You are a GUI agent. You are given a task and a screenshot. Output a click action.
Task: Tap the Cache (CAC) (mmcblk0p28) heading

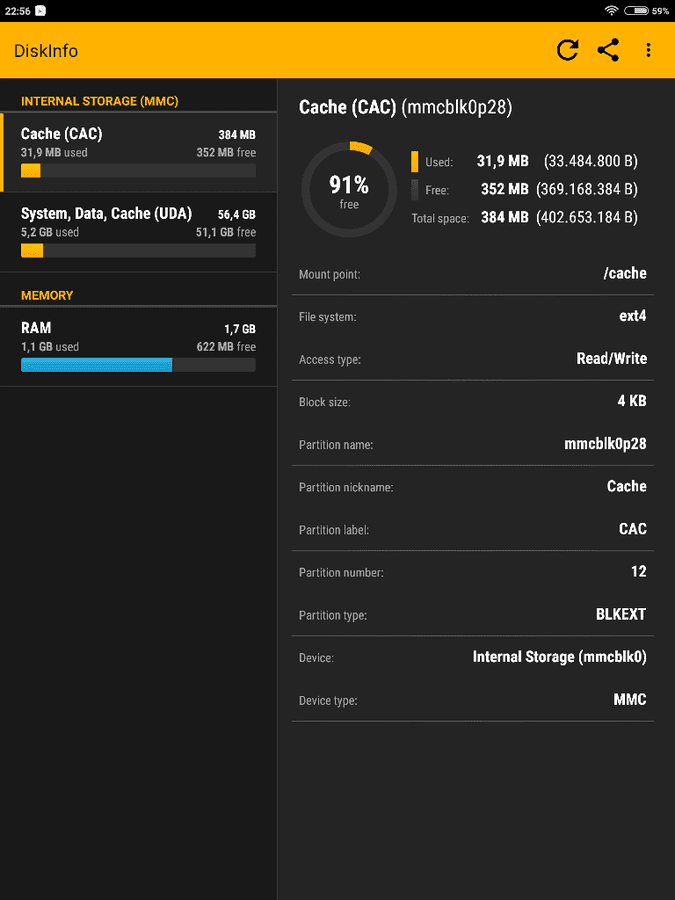pyautogui.click(x=406, y=107)
